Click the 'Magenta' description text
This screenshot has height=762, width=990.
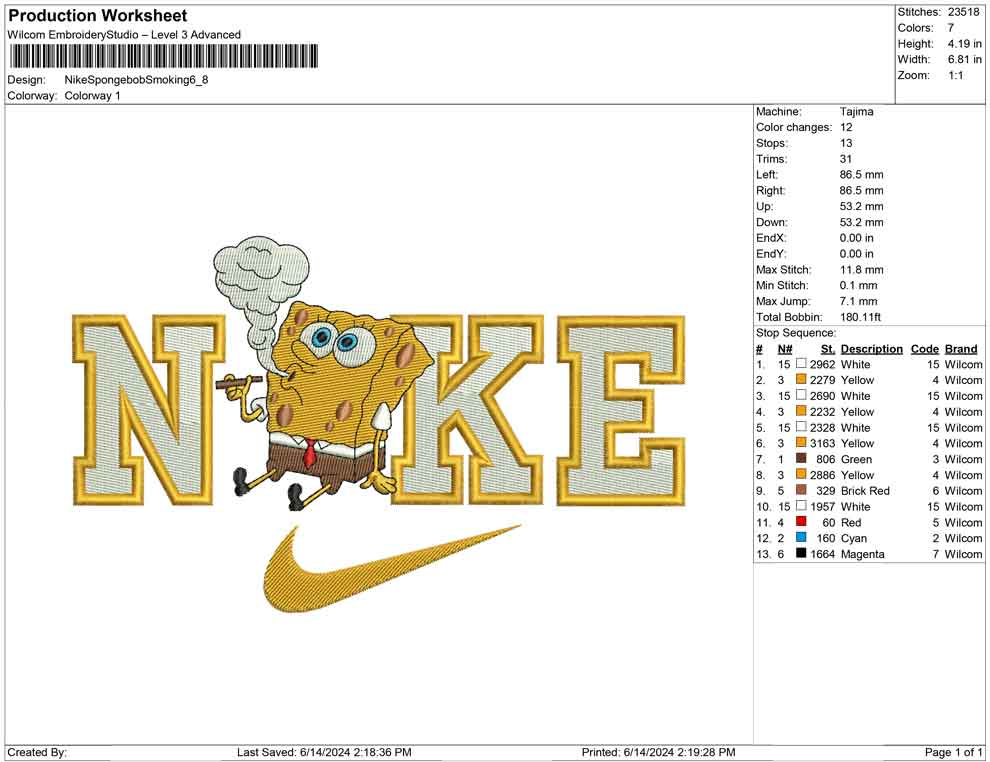pos(861,554)
